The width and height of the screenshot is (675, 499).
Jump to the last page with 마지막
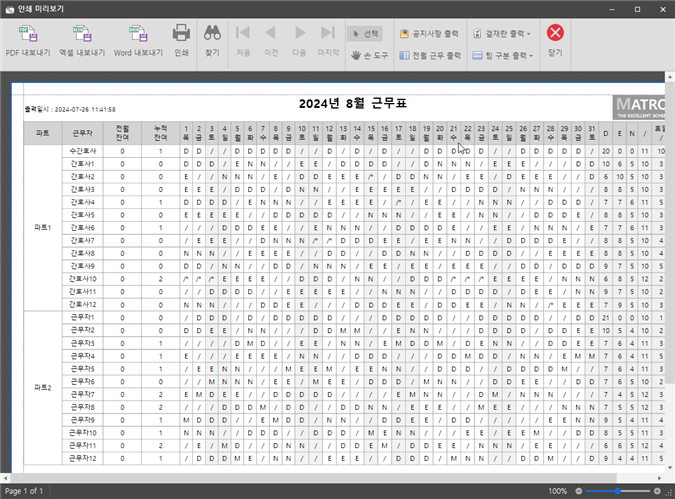[328, 39]
